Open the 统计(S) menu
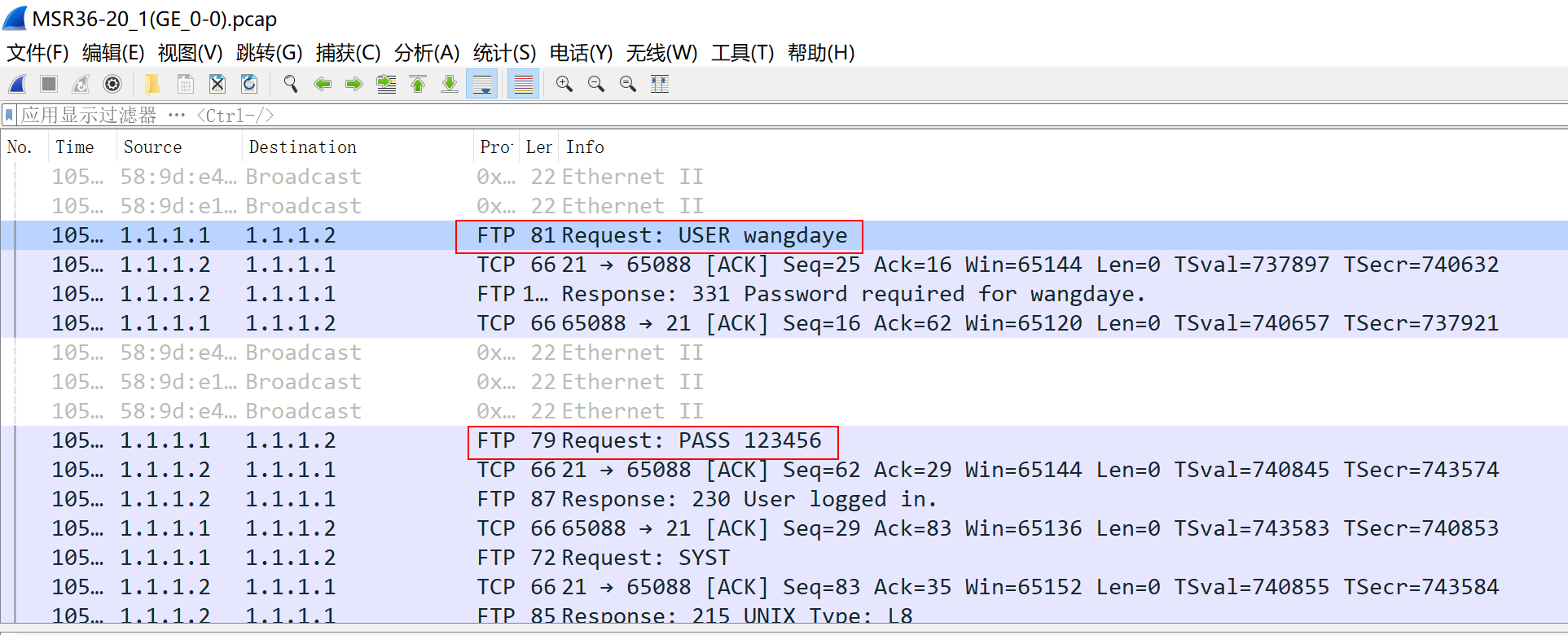The width and height of the screenshot is (1568, 635). pyautogui.click(x=504, y=53)
